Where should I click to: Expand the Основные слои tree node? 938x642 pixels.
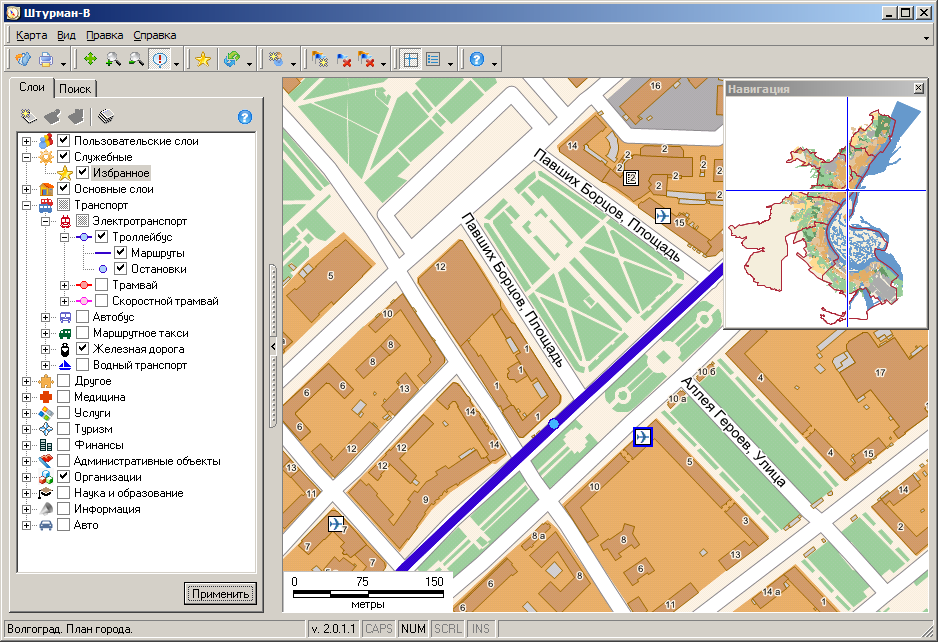pos(26,189)
